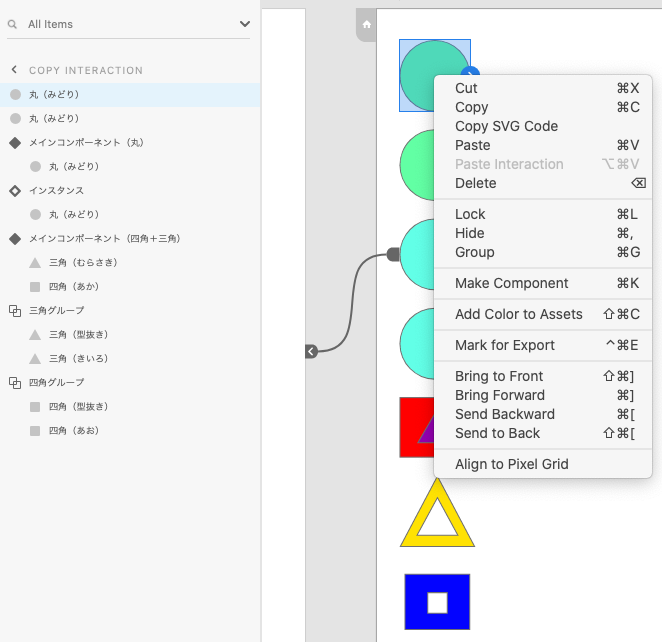The height and width of the screenshot is (642, 662).
Task: Click the square icon of 四角（型抜き）layer
Action: (x=35, y=407)
